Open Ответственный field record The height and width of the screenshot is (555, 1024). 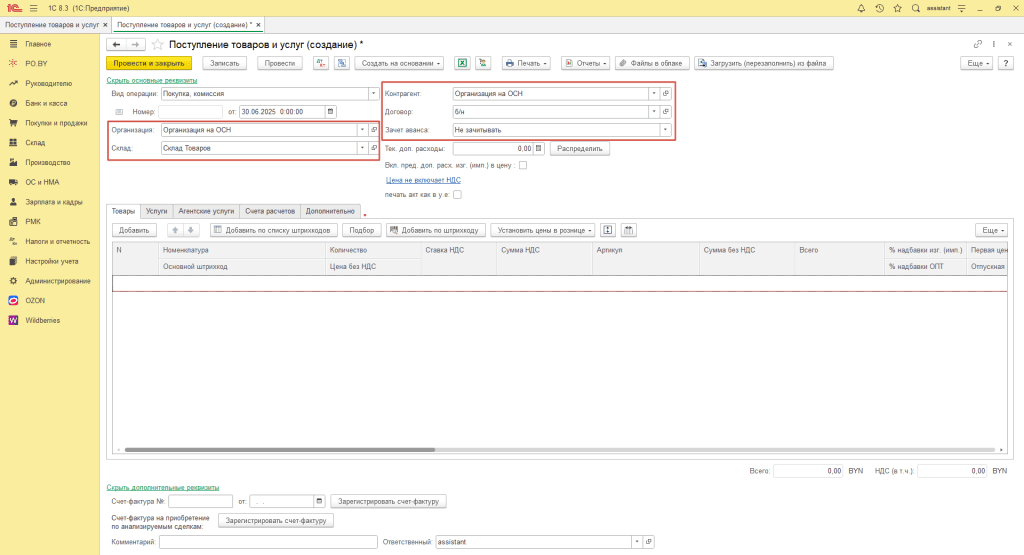pos(648,542)
